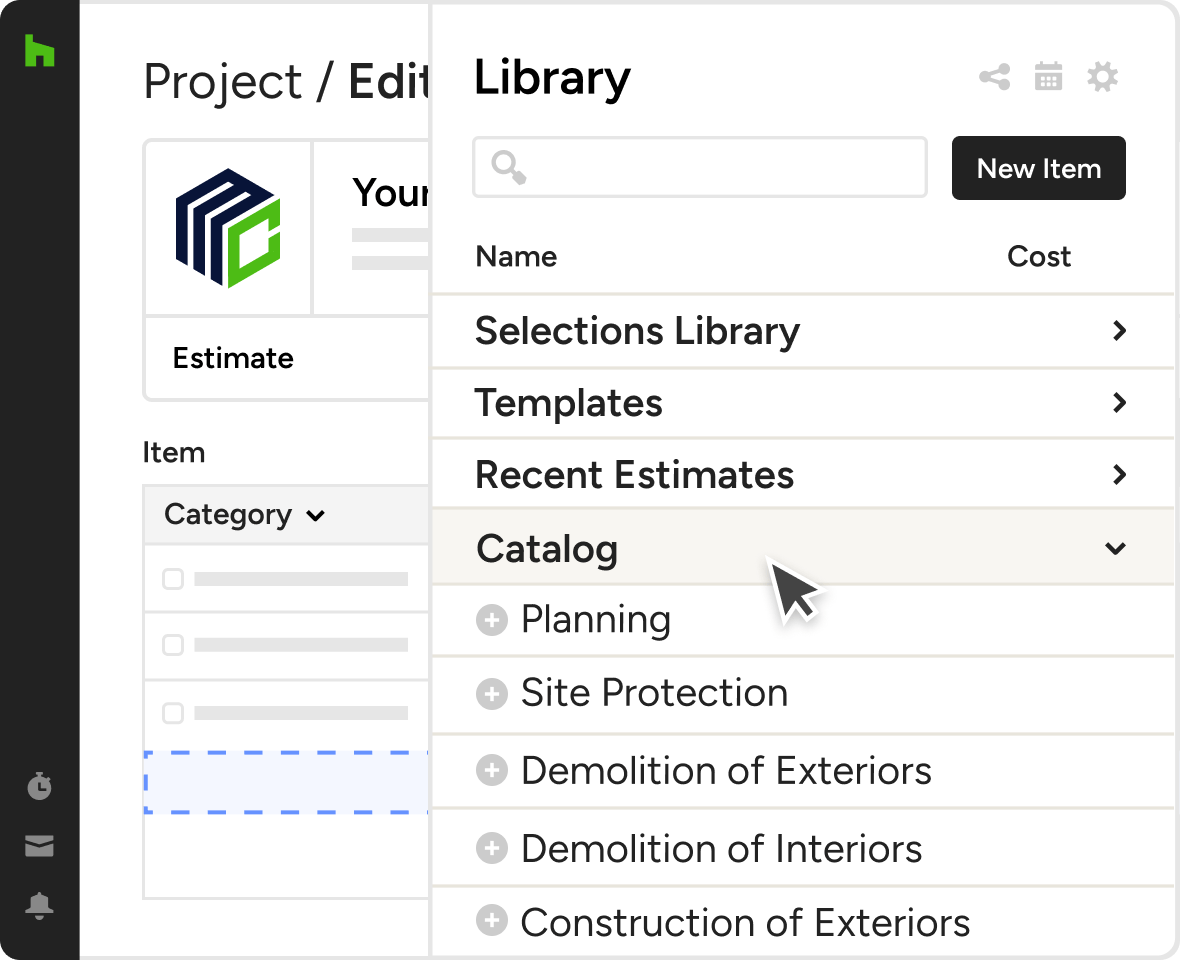Tick the second item row checkbox
Screen dimensions: 1180x960
click(173, 646)
